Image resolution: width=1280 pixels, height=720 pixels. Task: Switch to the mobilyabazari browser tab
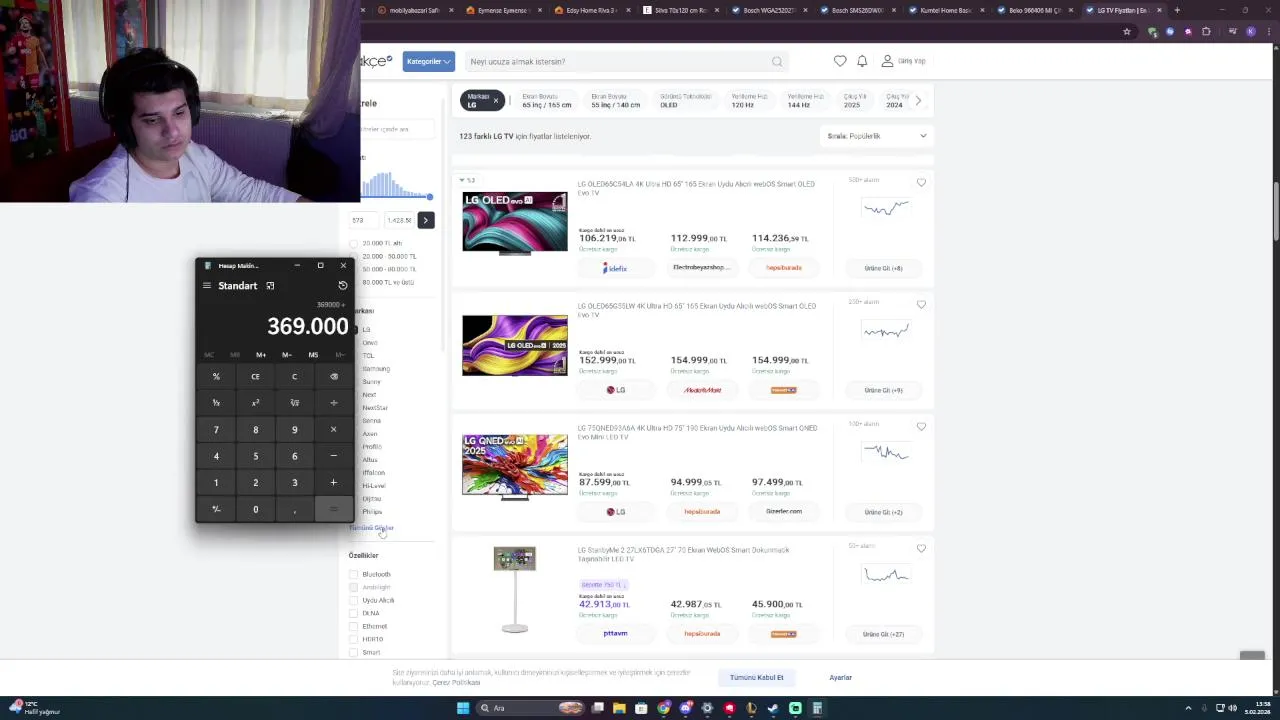pyautogui.click(x=414, y=10)
